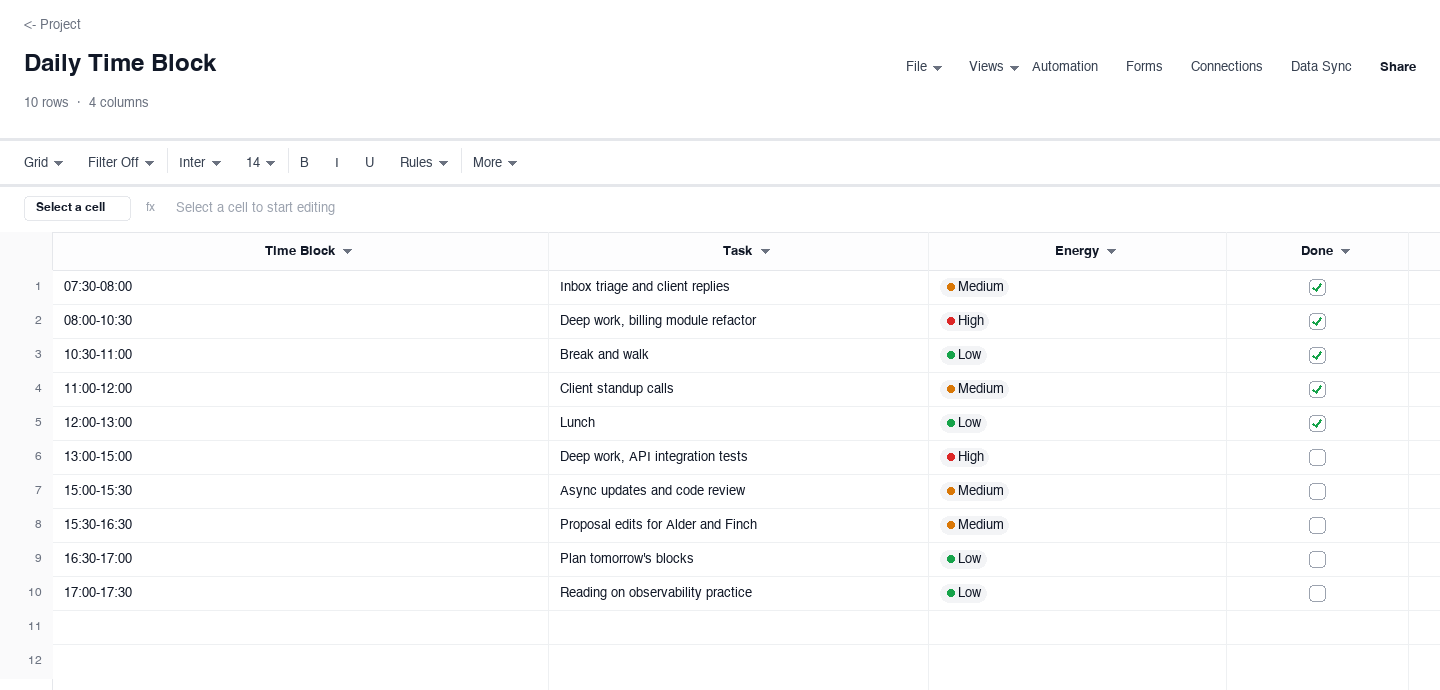Uncheck Done for Break and walk
This screenshot has height=690, width=1440.
pyautogui.click(x=1317, y=356)
